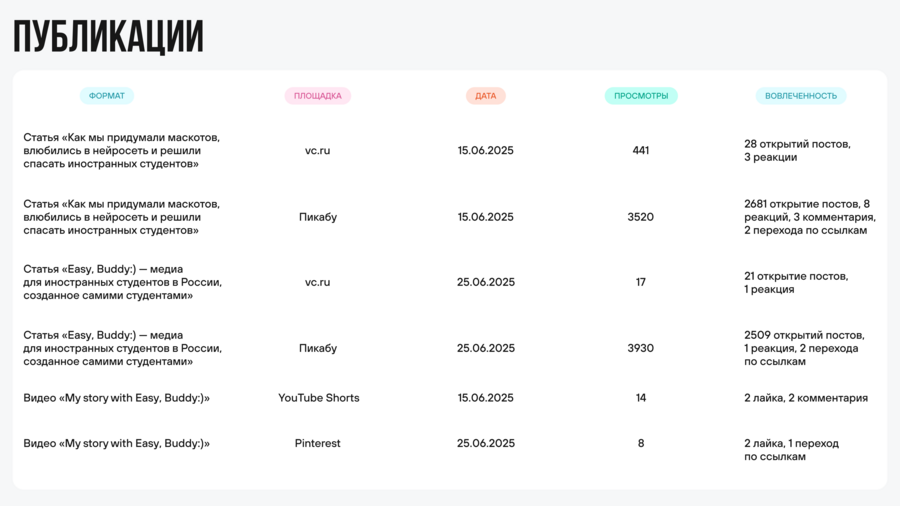Click the «Публикации» slide title

108,37
